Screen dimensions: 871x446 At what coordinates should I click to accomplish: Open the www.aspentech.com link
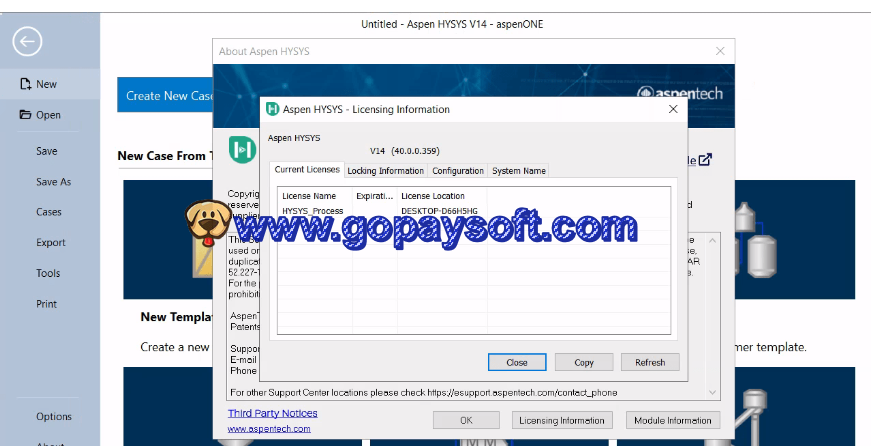pos(269,429)
